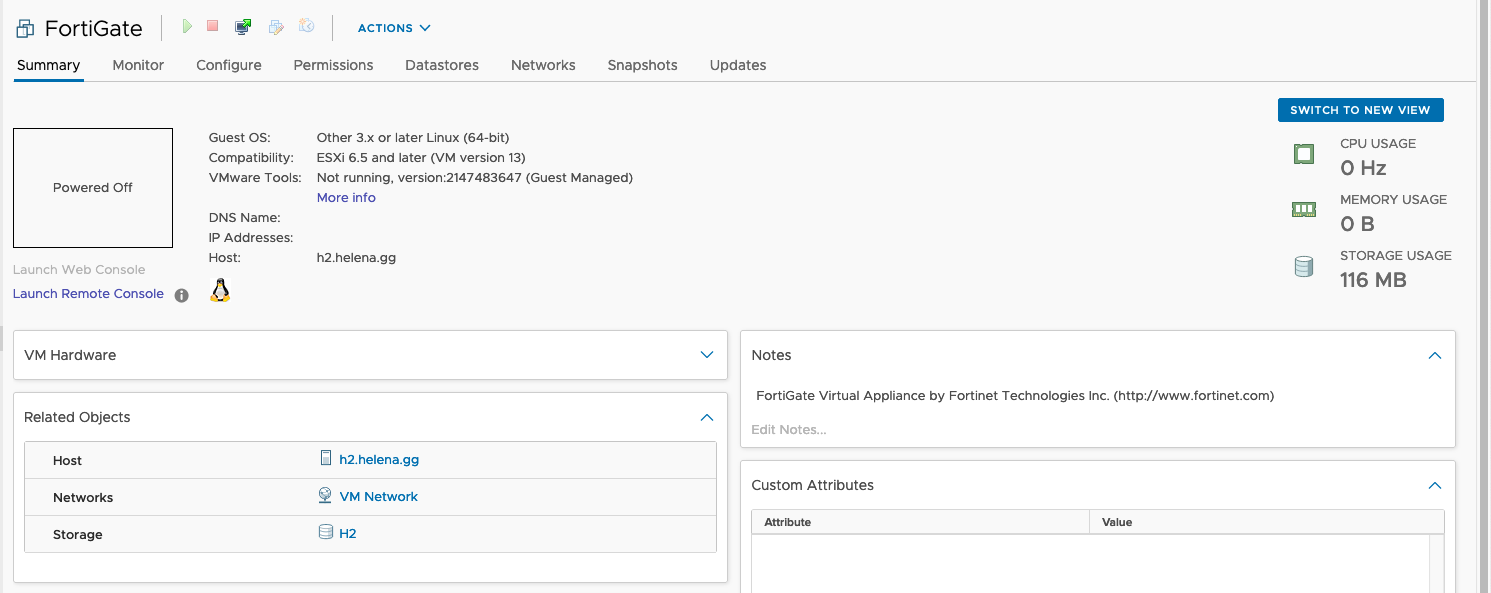Click the red Power Off square icon
This screenshot has height=593, width=1491.
[x=212, y=27]
